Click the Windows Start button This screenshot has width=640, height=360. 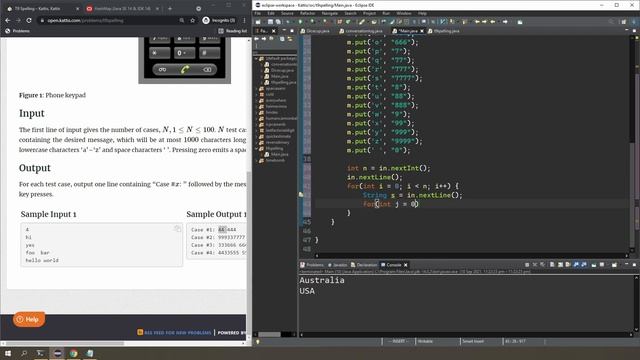(x=8, y=353)
